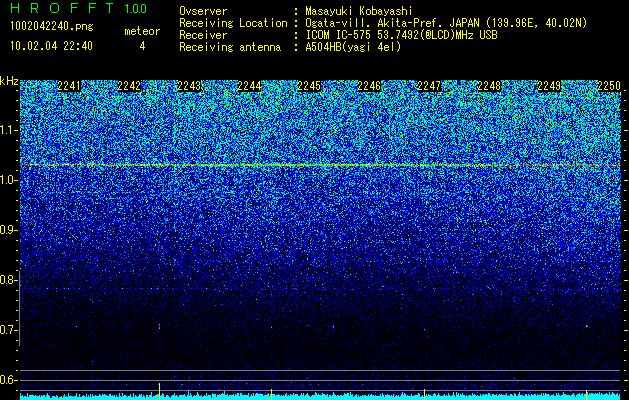629x400 pixels.
Task: Select the 2248 time marker
Action: (489, 86)
